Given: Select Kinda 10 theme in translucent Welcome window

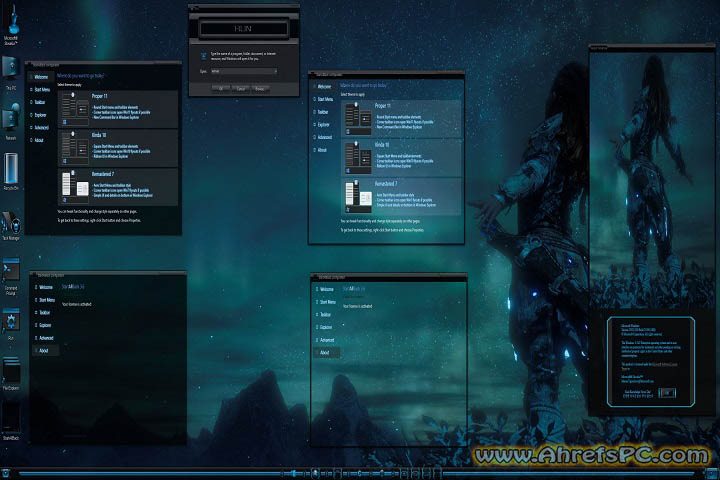Looking at the screenshot, I should 401,158.
